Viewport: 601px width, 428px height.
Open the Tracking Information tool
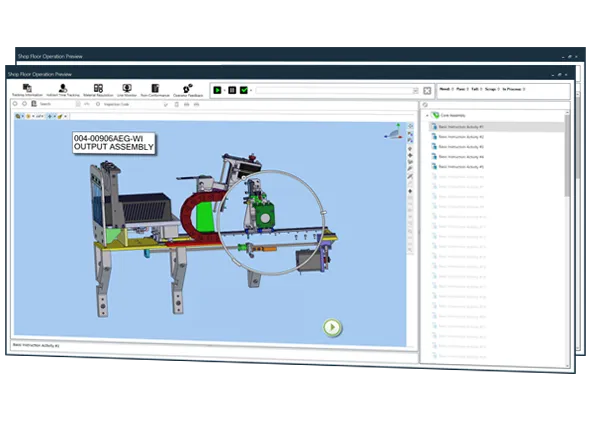coord(27,90)
